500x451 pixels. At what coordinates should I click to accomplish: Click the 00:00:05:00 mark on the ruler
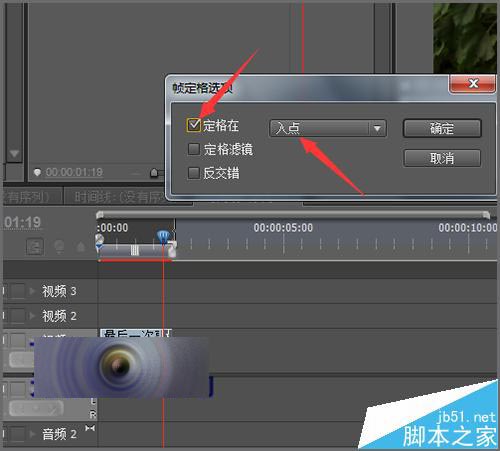283,228
